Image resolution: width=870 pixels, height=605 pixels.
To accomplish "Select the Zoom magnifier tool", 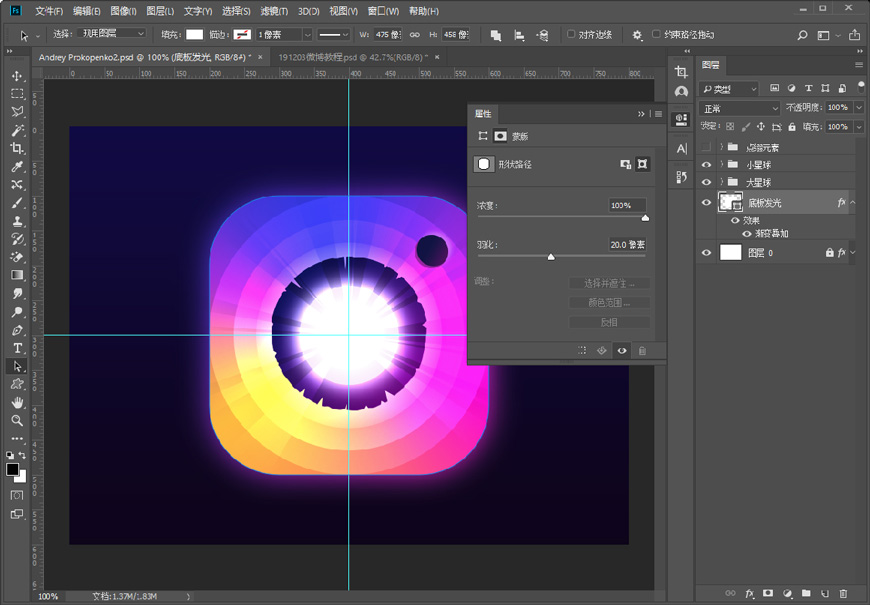I will pos(17,421).
